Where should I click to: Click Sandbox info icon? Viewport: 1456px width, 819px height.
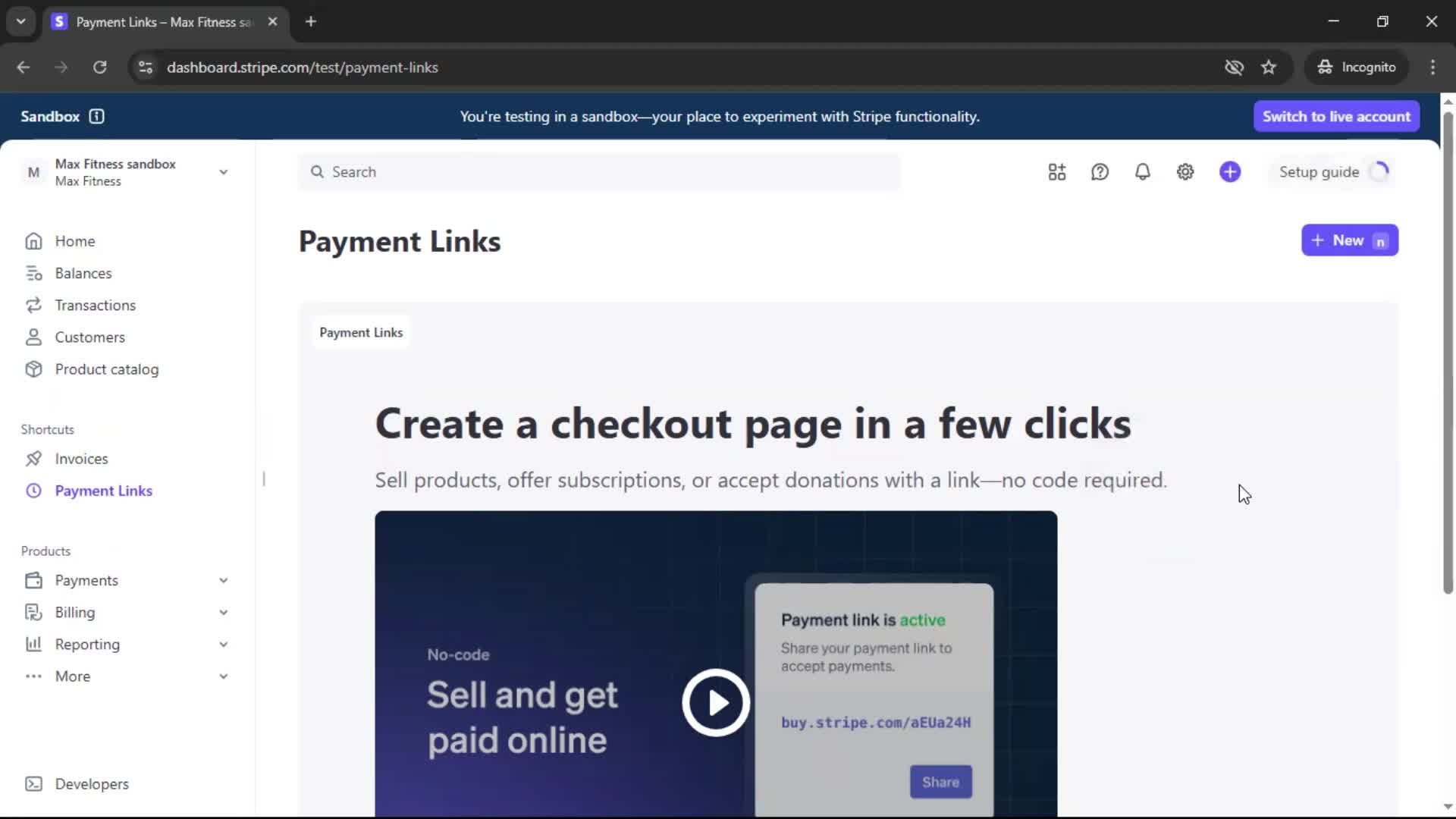point(96,116)
